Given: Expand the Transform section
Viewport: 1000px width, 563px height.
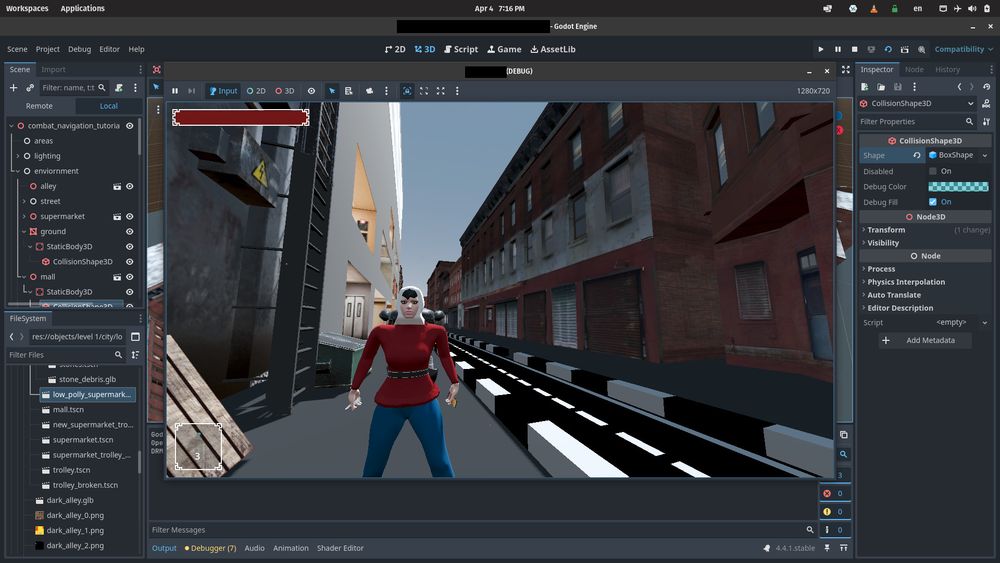Looking at the screenshot, I should click(886, 230).
